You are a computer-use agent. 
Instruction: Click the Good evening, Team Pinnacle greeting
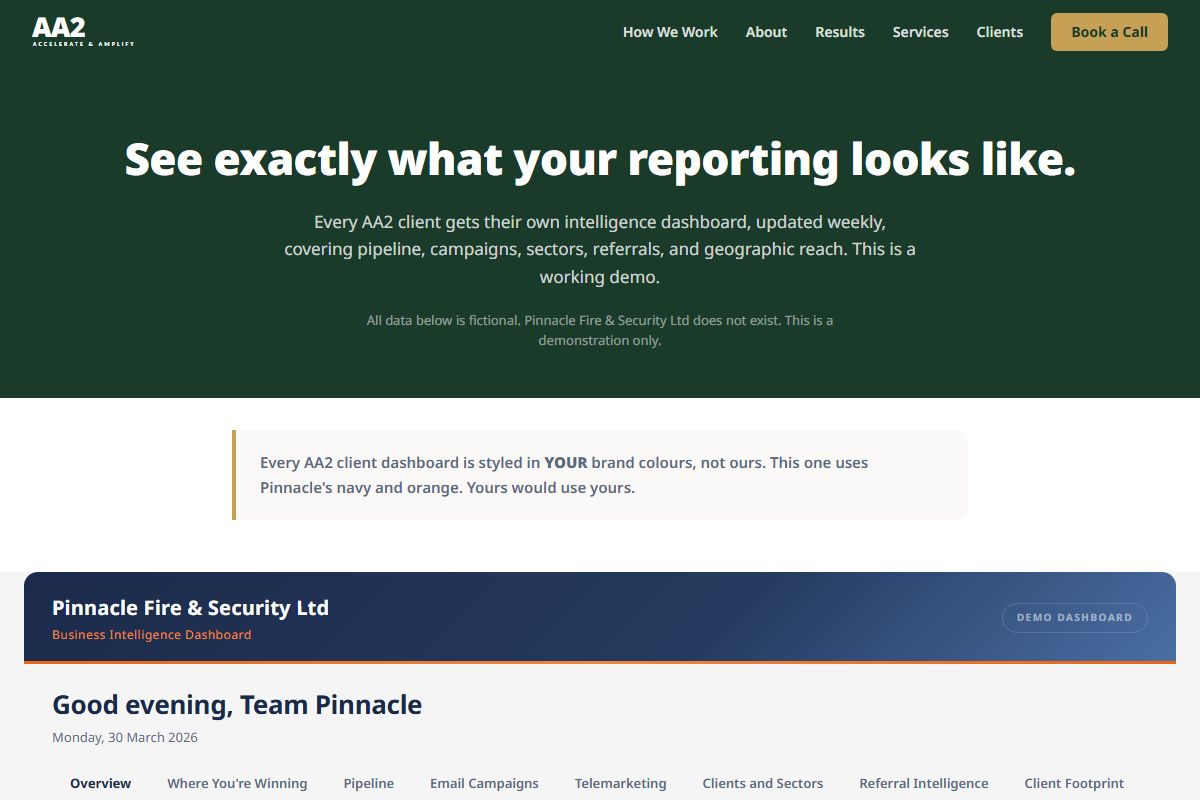click(x=237, y=704)
